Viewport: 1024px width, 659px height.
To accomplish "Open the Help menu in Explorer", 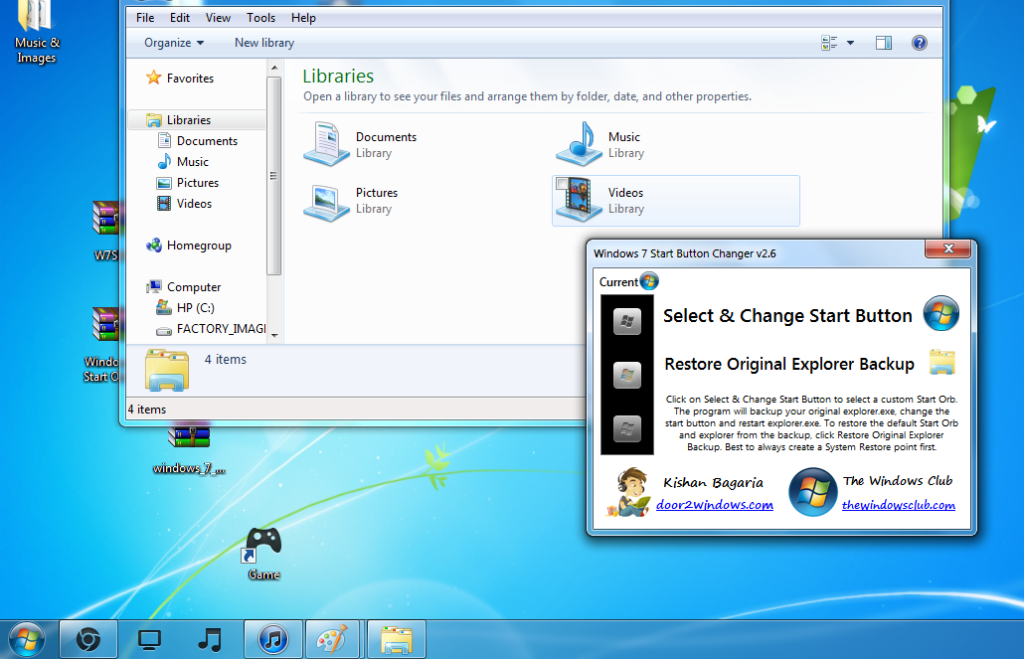I will click(303, 18).
